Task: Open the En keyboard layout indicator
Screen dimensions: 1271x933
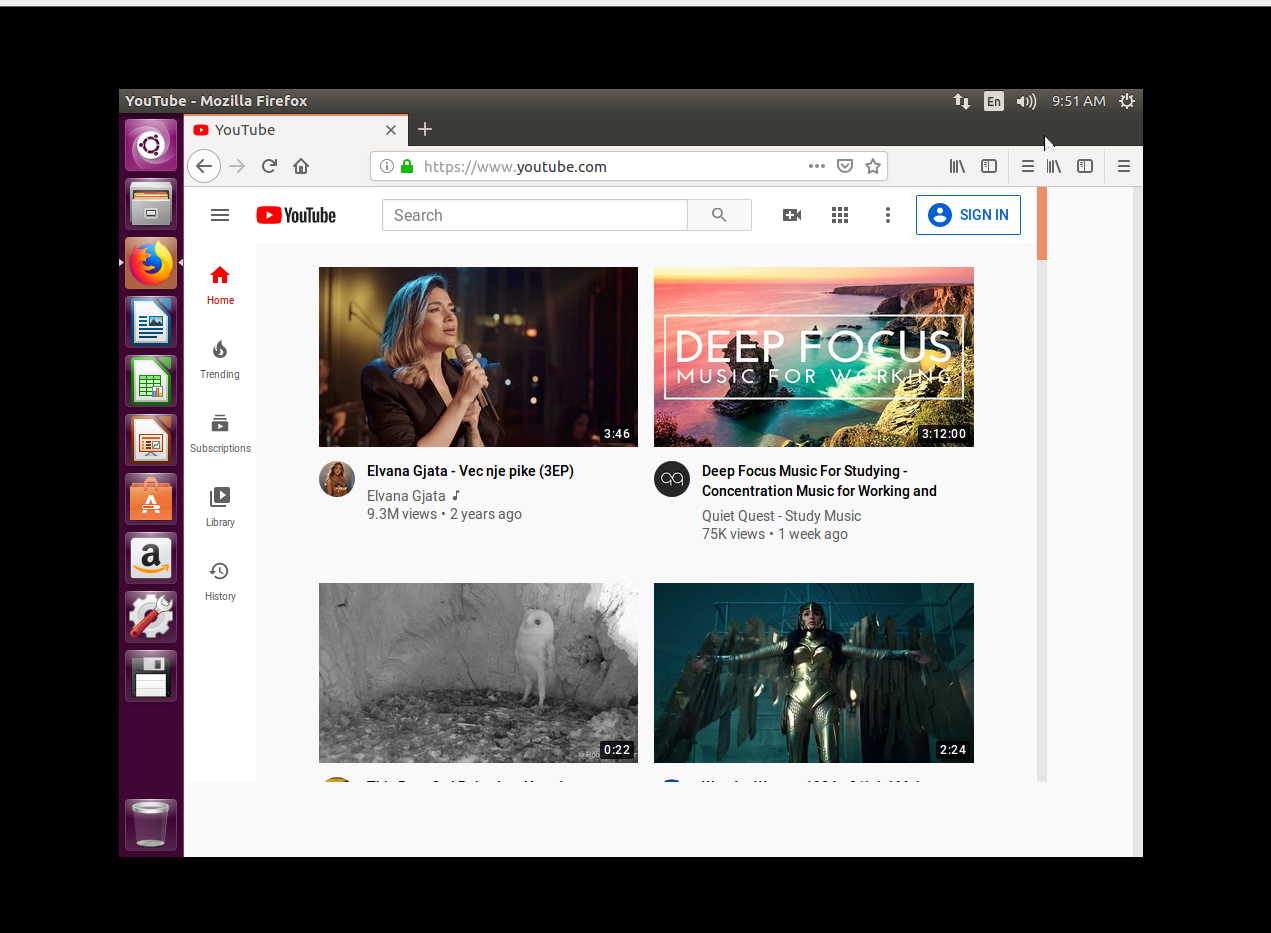Action: 994,101
